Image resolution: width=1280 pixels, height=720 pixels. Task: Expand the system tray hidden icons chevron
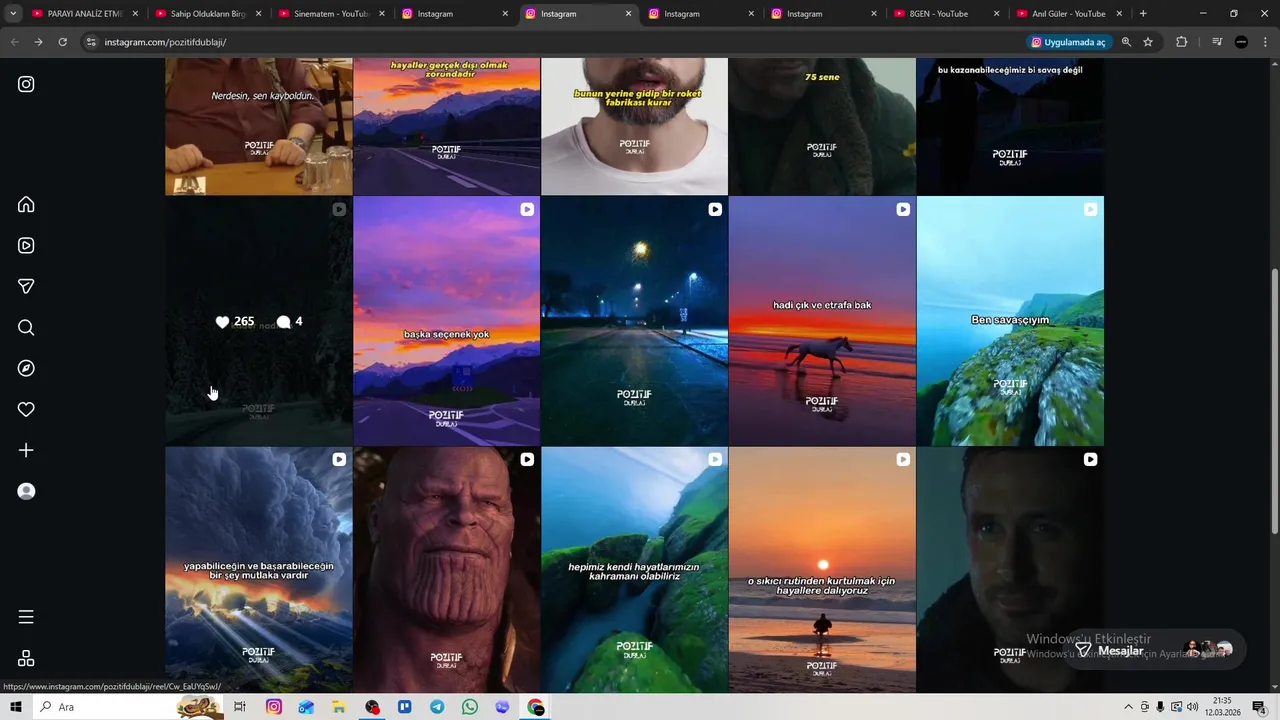coord(1128,707)
